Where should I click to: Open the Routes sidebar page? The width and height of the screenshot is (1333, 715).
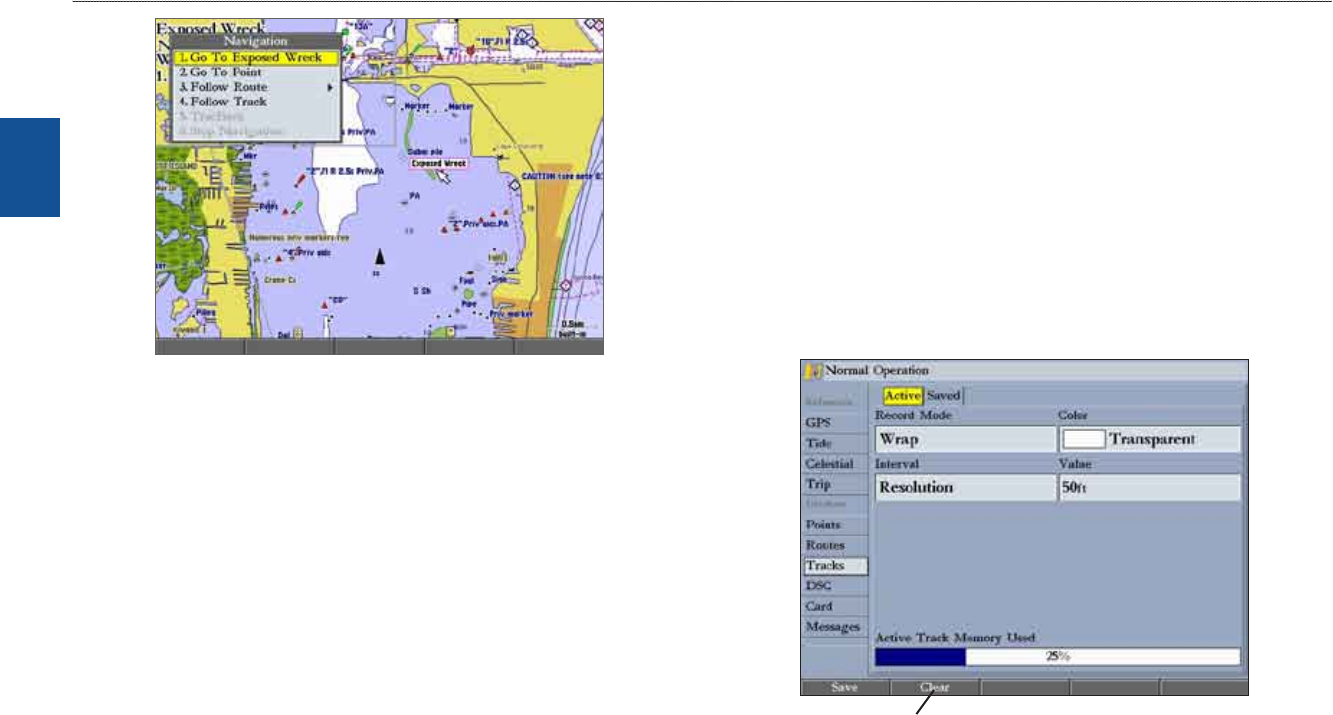coord(835,545)
